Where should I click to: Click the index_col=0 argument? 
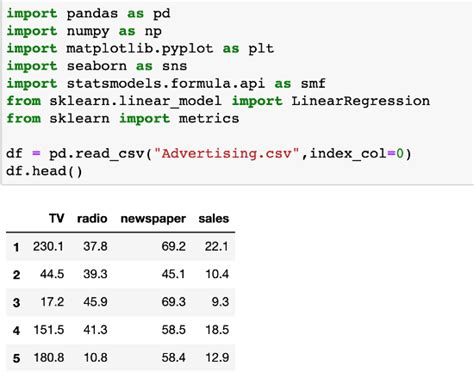point(357,154)
